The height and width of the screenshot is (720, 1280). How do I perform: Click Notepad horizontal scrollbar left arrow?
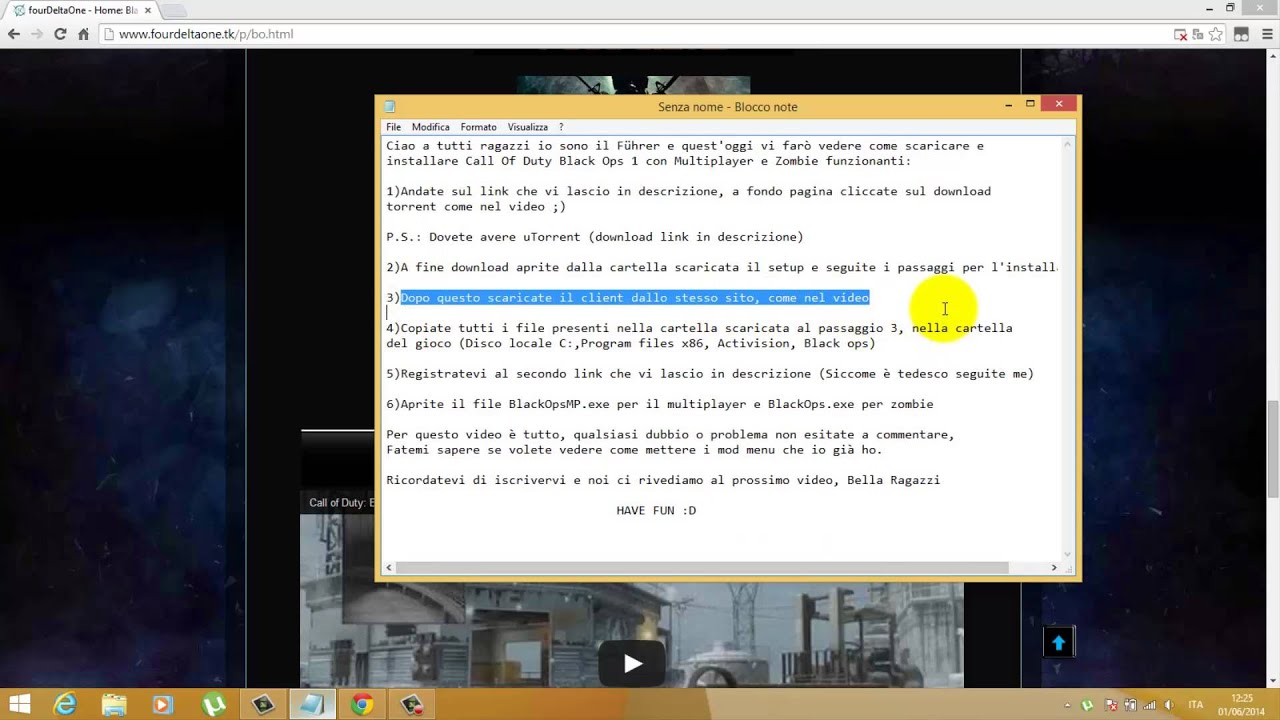391,568
